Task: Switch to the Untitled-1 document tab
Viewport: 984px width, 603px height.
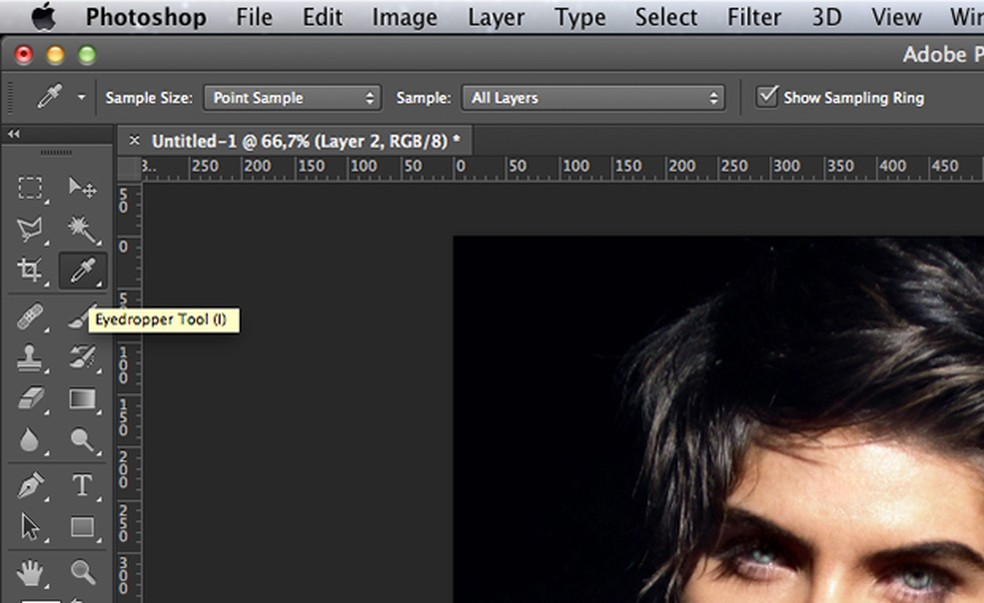Action: (306, 141)
